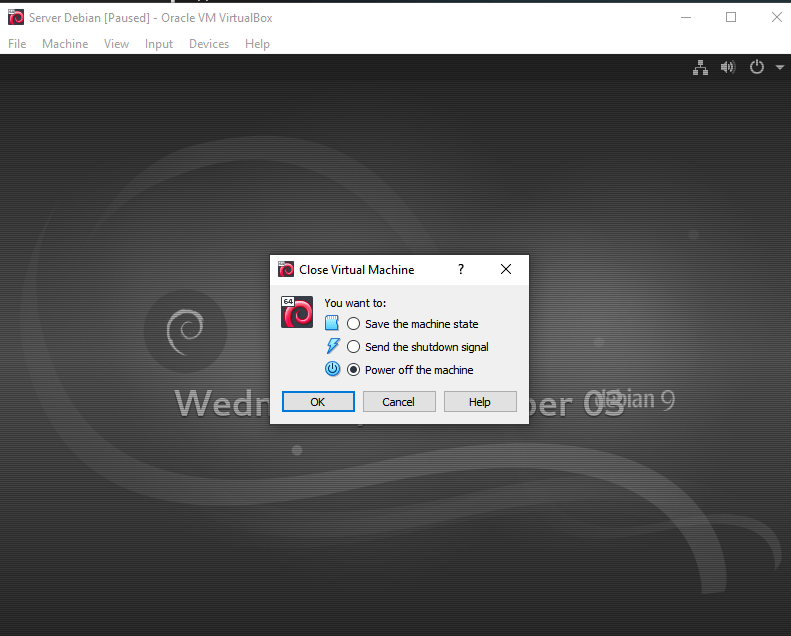The height and width of the screenshot is (636, 791).
Task: Click the Help button in dialog
Action: click(x=480, y=401)
